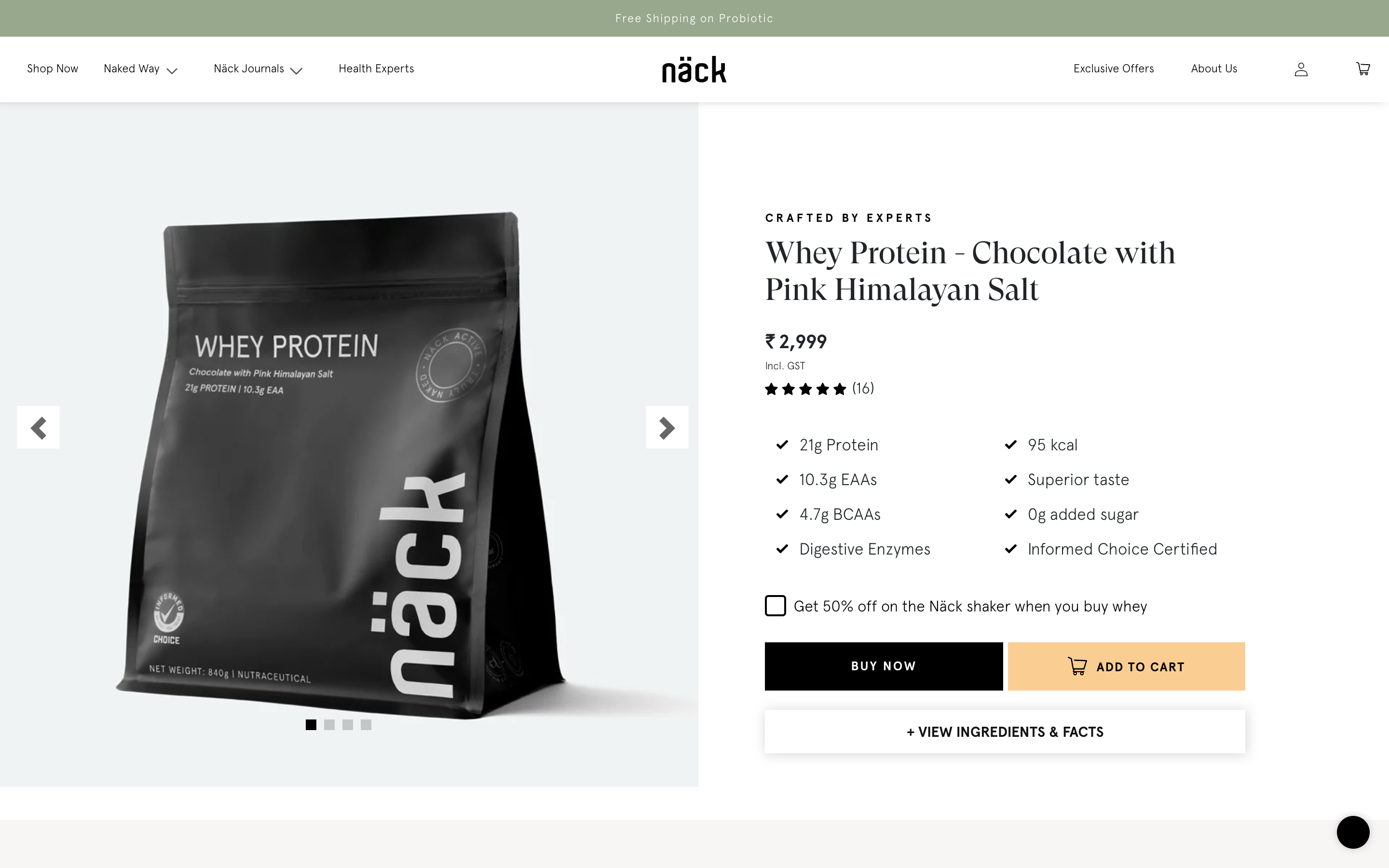Viewport: 1389px width, 868px height.
Task: Expand View Ingredients & Facts section
Action: (x=1005, y=732)
